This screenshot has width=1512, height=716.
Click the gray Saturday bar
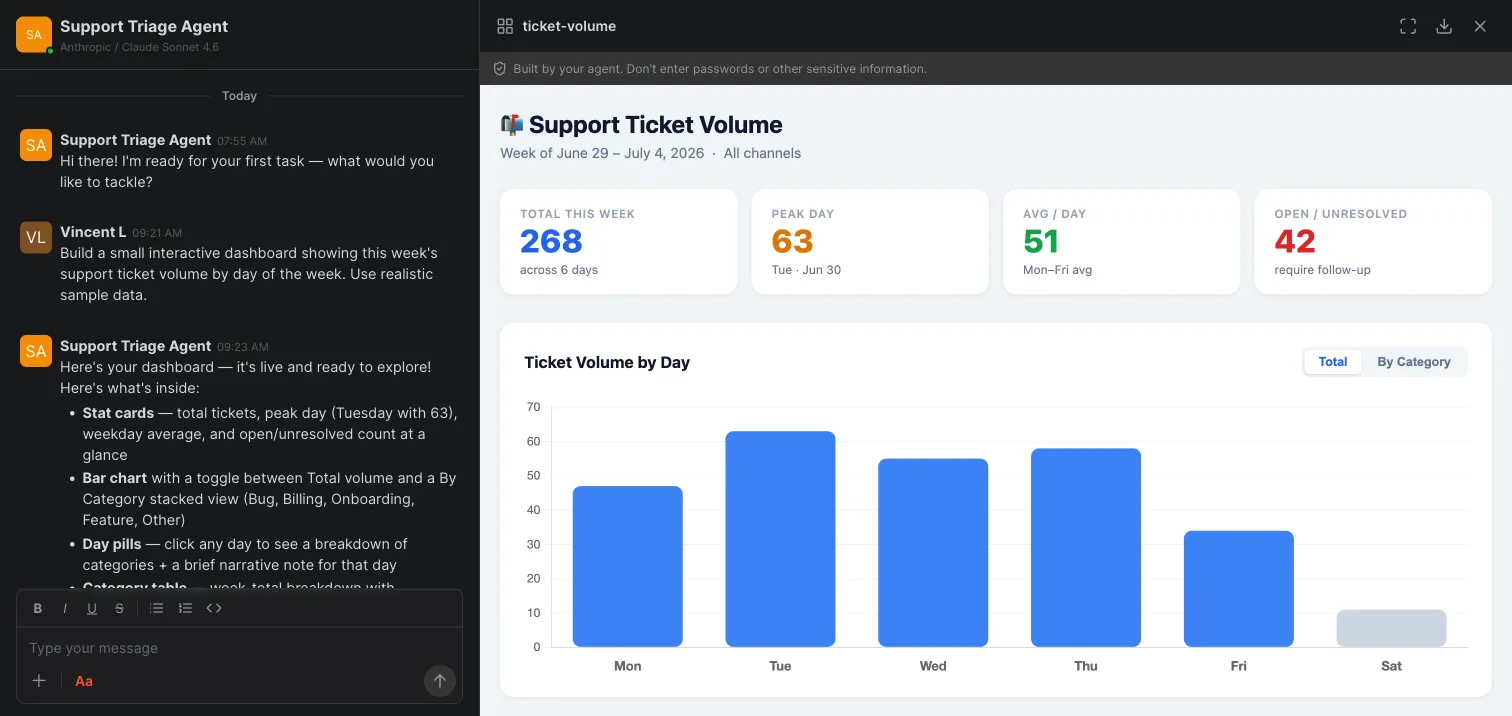pyautogui.click(x=1392, y=628)
